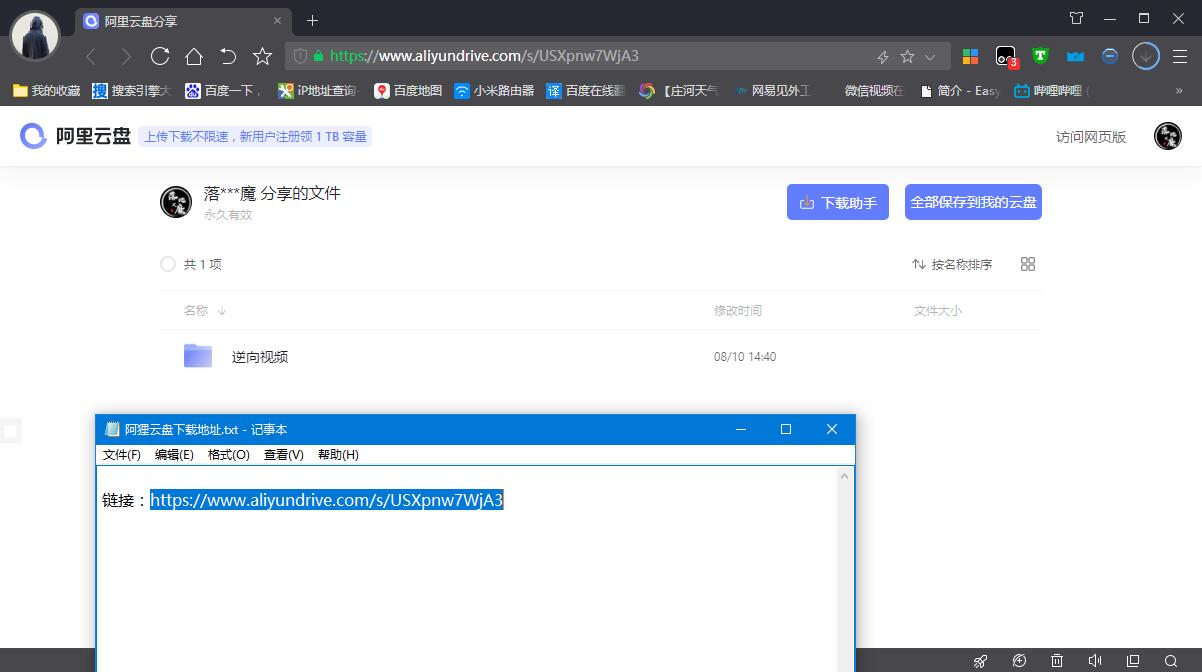
Task: Click the green T extension icon
Action: tap(1040, 56)
